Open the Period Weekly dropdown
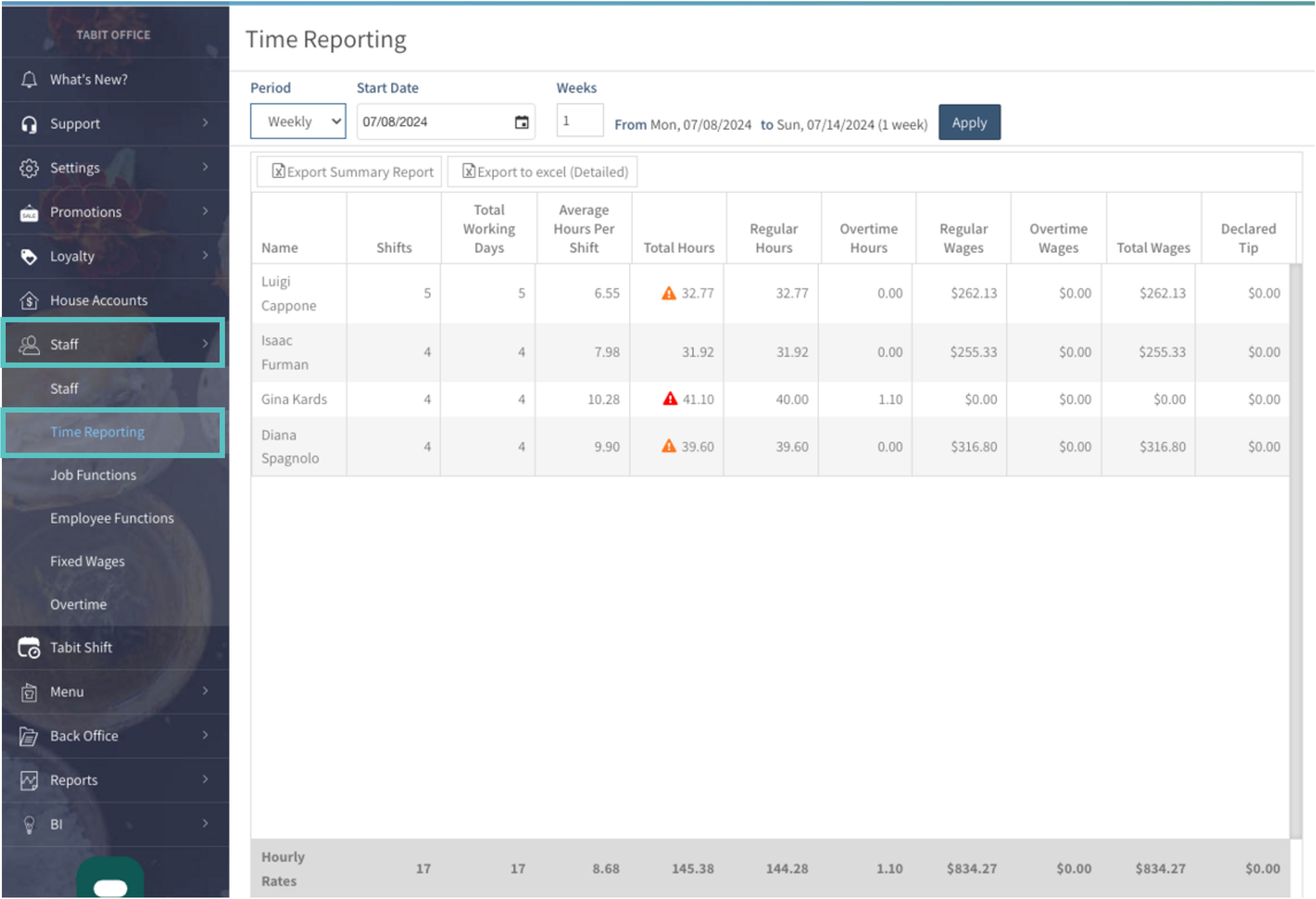1316x899 pixels. pos(298,121)
